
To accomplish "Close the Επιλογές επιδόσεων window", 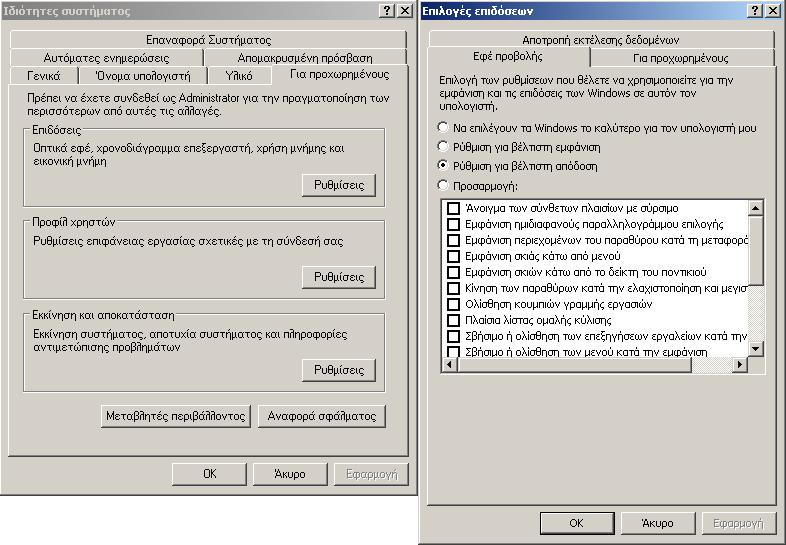I will coord(772,11).
